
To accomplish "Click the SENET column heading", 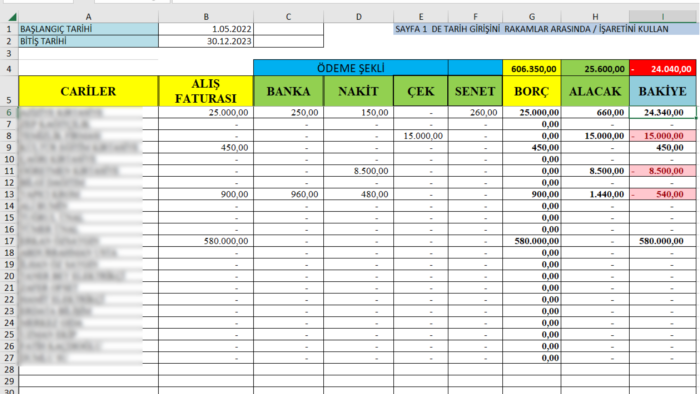I will (x=475, y=91).
